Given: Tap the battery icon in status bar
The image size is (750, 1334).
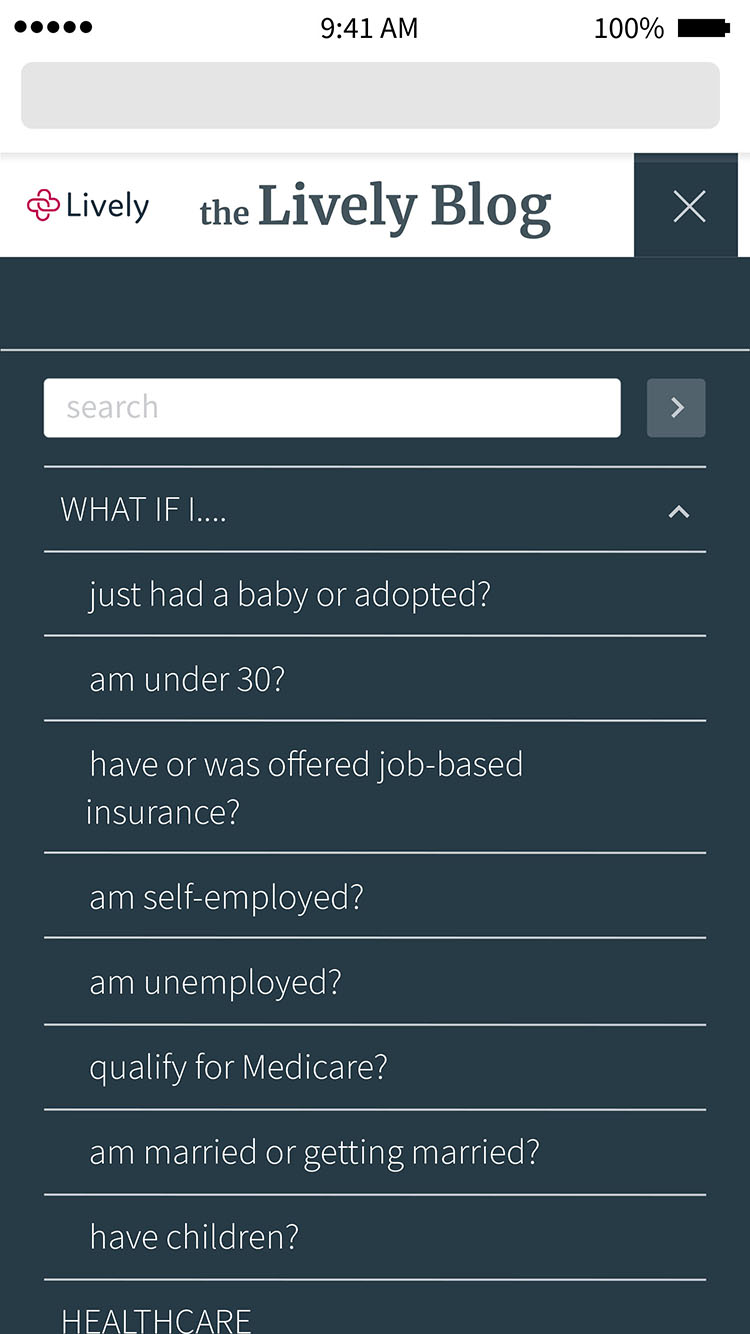Looking at the screenshot, I should [x=703, y=28].
